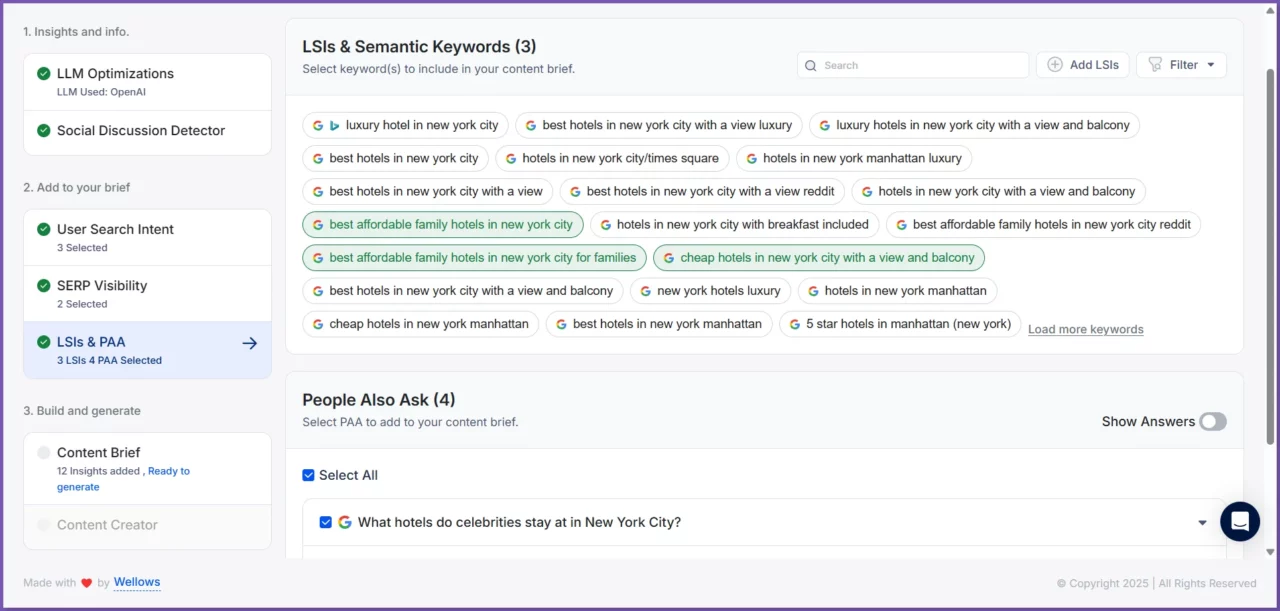Expand the celebrities hotels question answer
The image size is (1280, 611).
tap(1202, 523)
